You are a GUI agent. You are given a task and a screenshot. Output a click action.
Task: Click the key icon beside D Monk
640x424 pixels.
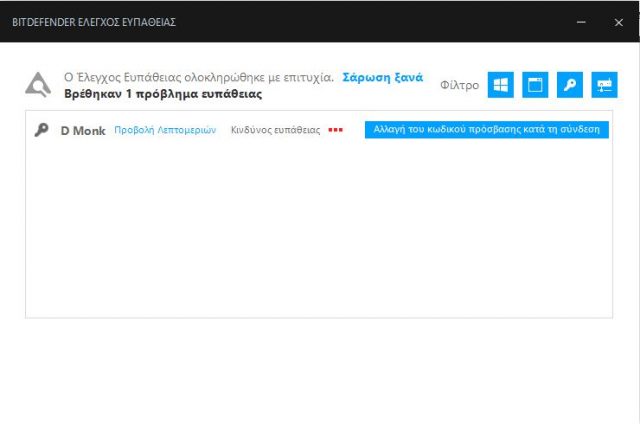click(41, 130)
